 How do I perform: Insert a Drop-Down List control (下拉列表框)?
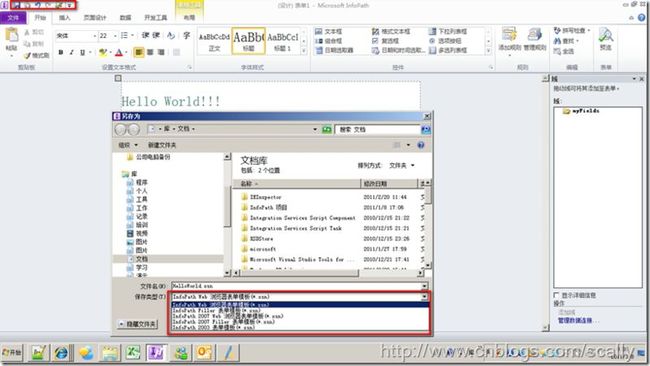(x=448, y=32)
